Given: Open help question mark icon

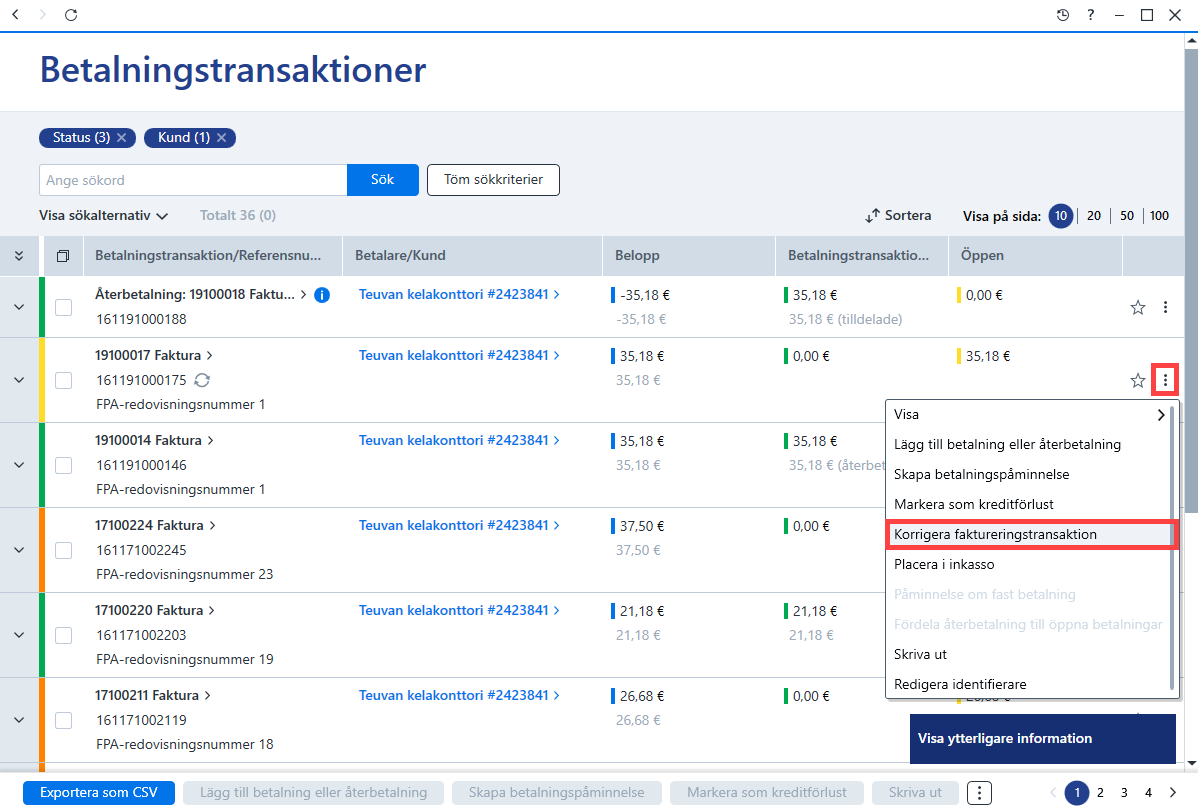Looking at the screenshot, I should (1090, 15).
